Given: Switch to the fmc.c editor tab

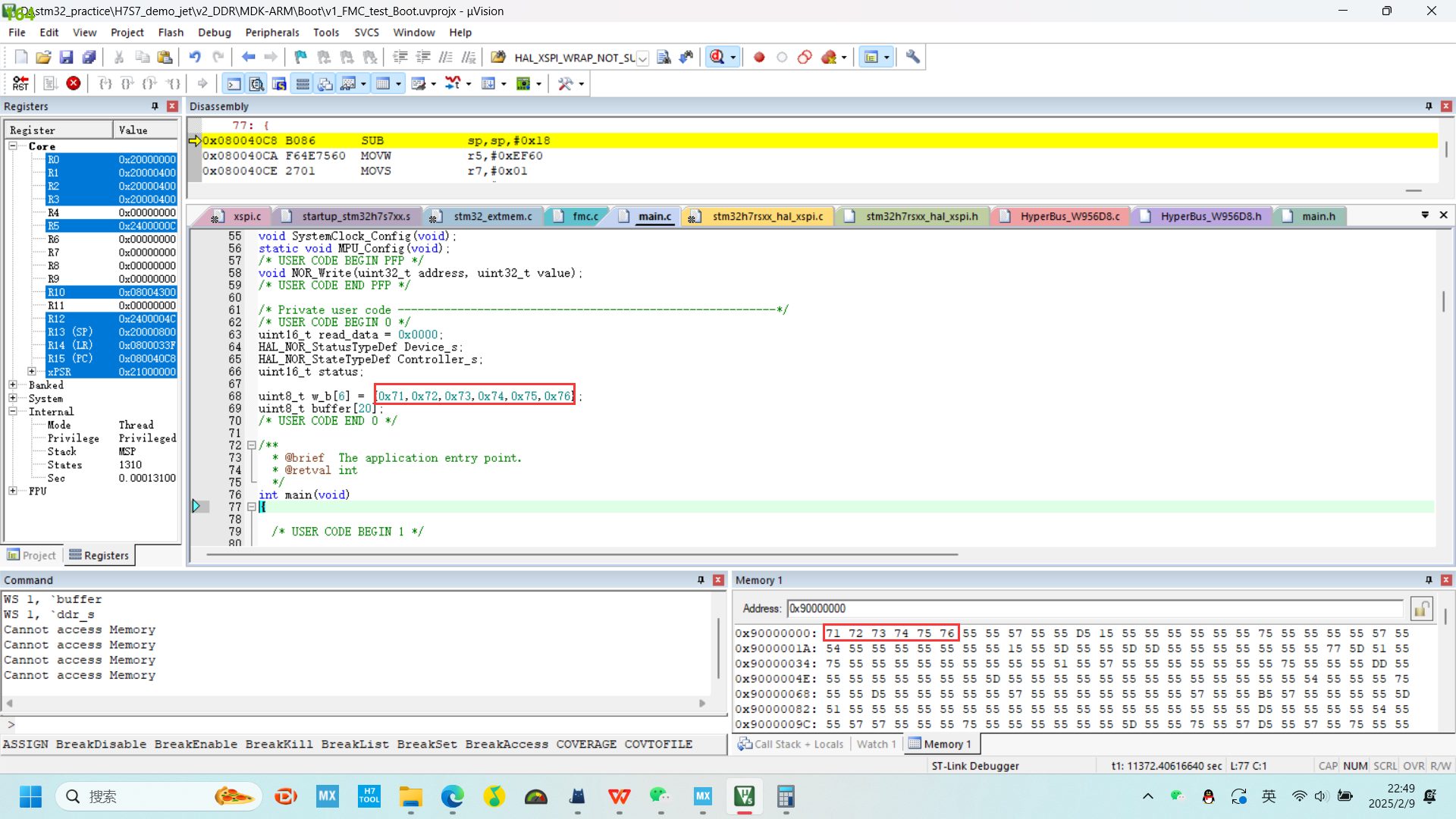Looking at the screenshot, I should [x=585, y=216].
